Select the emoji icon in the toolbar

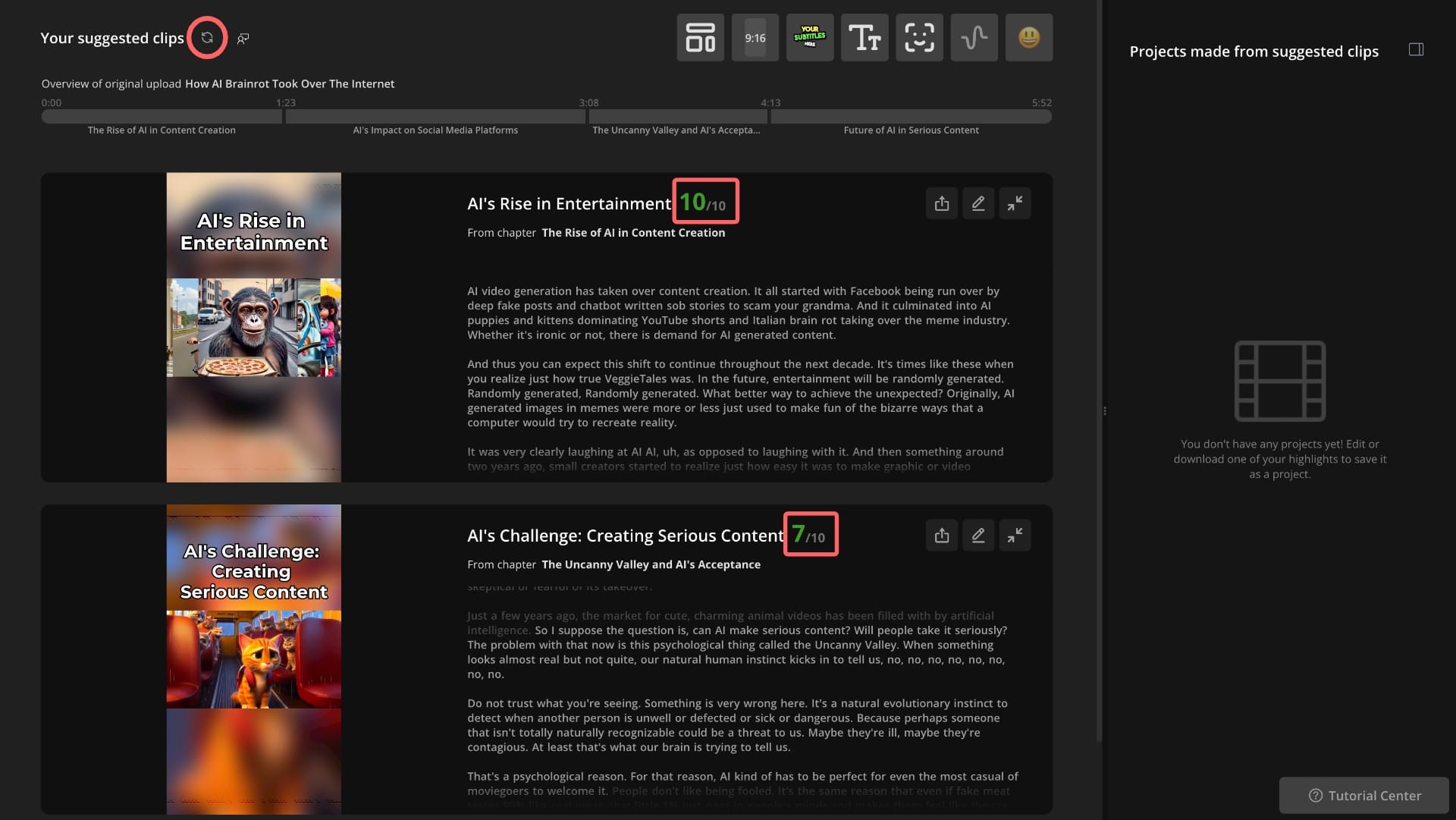(1030, 37)
